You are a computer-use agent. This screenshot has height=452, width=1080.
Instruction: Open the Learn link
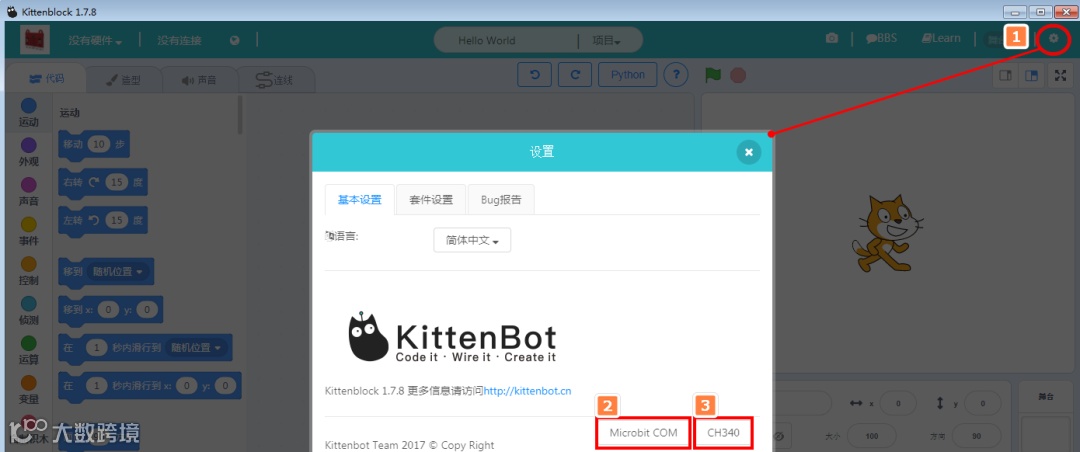(941, 39)
